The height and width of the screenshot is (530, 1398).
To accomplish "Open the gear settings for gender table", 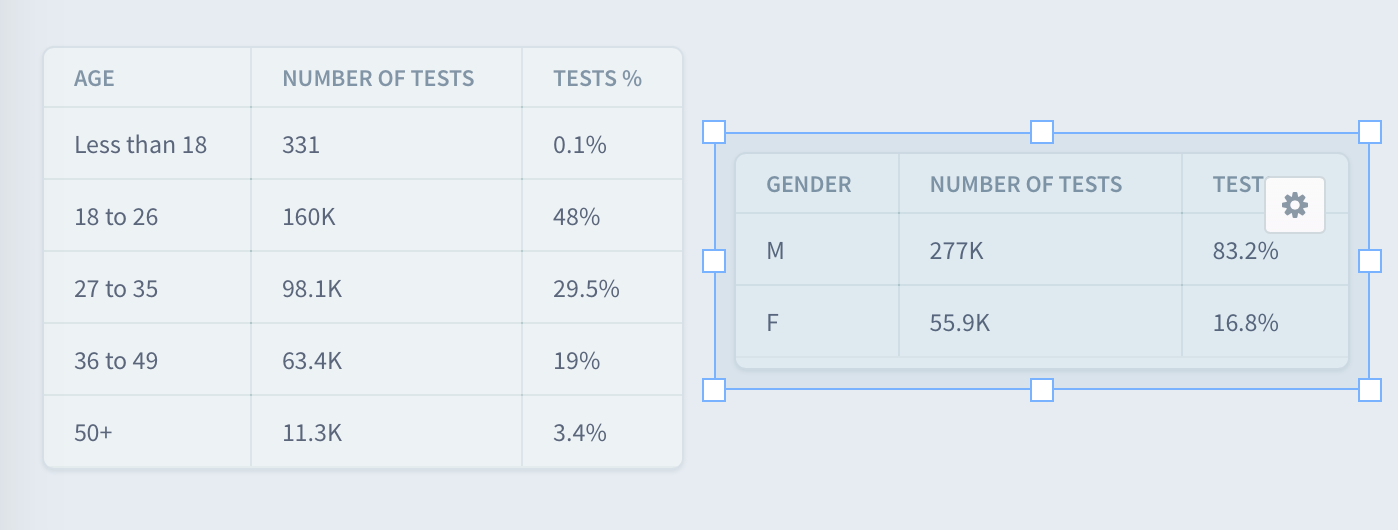I will (x=1295, y=205).
